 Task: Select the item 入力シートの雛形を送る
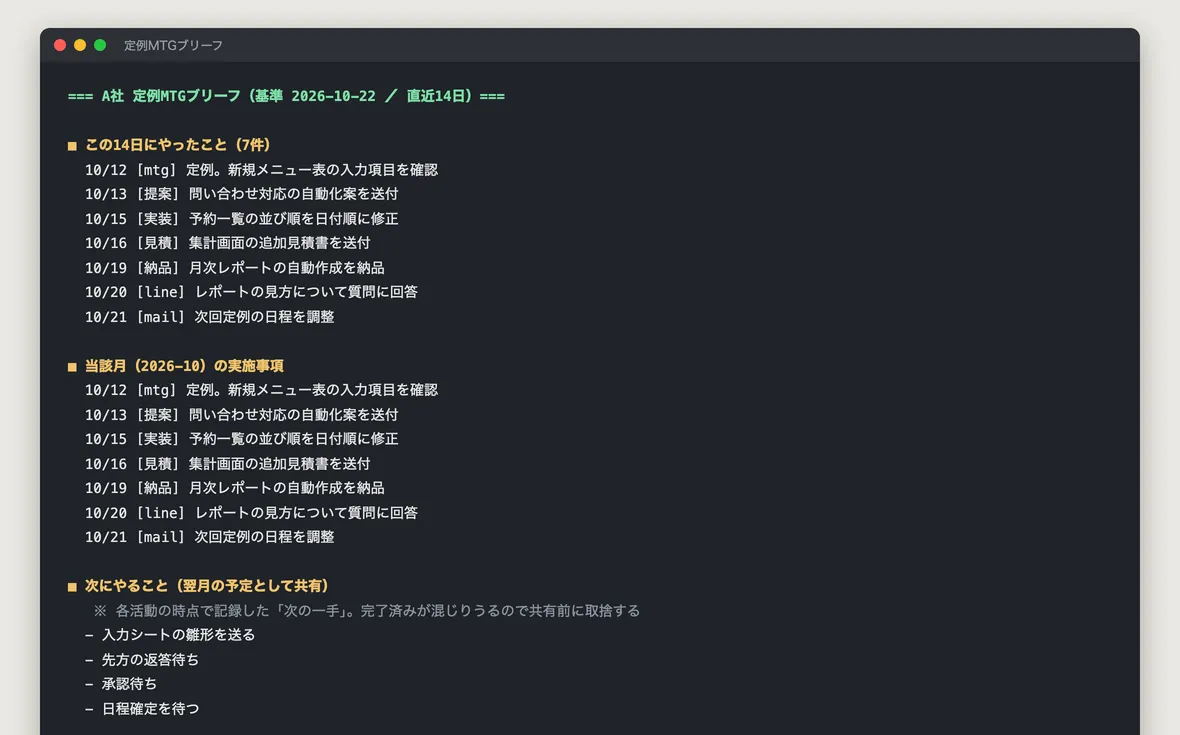click(x=178, y=635)
